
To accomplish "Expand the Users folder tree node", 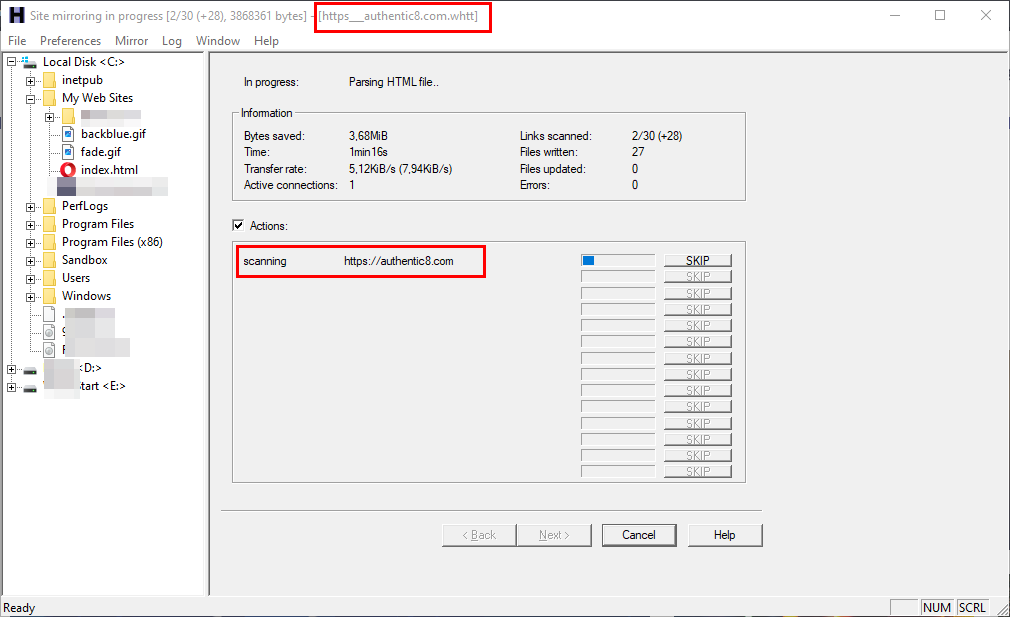I will 31,278.
